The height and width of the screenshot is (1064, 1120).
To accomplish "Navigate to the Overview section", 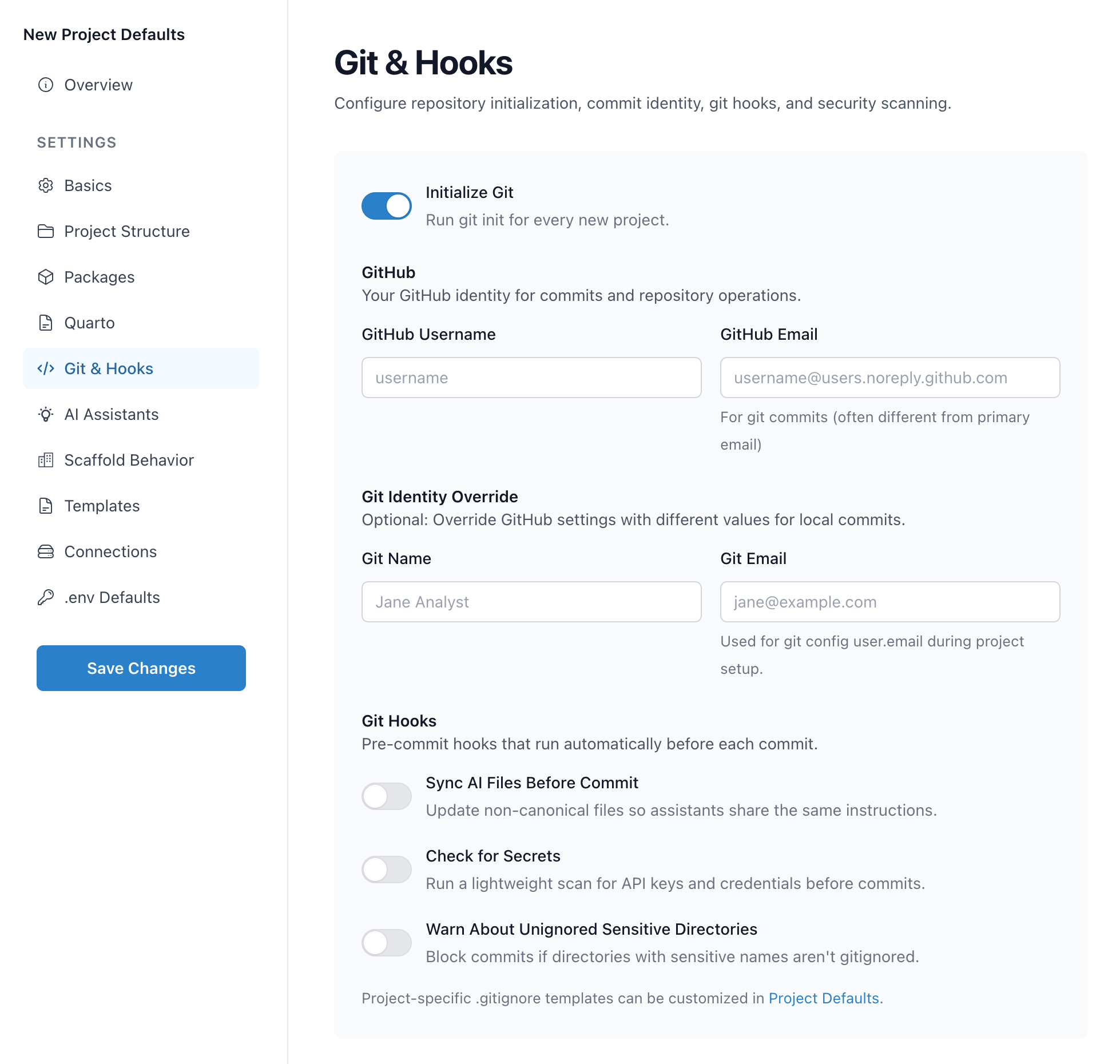I will (x=98, y=85).
